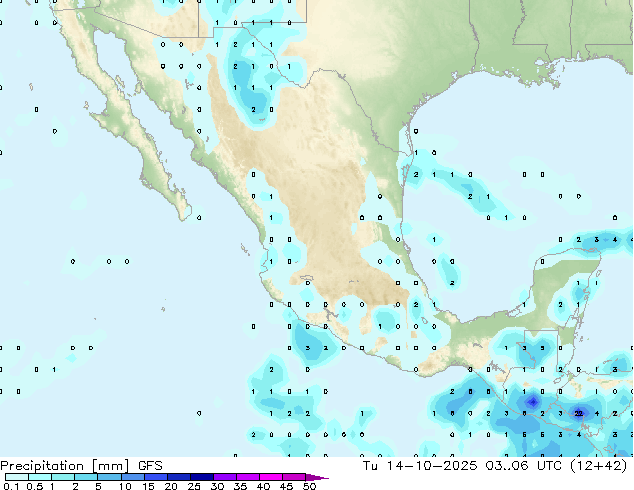Click the legend tick label '20'
Image resolution: width=634 pixels, height=490 pixels.
click(x=171, y=486)
